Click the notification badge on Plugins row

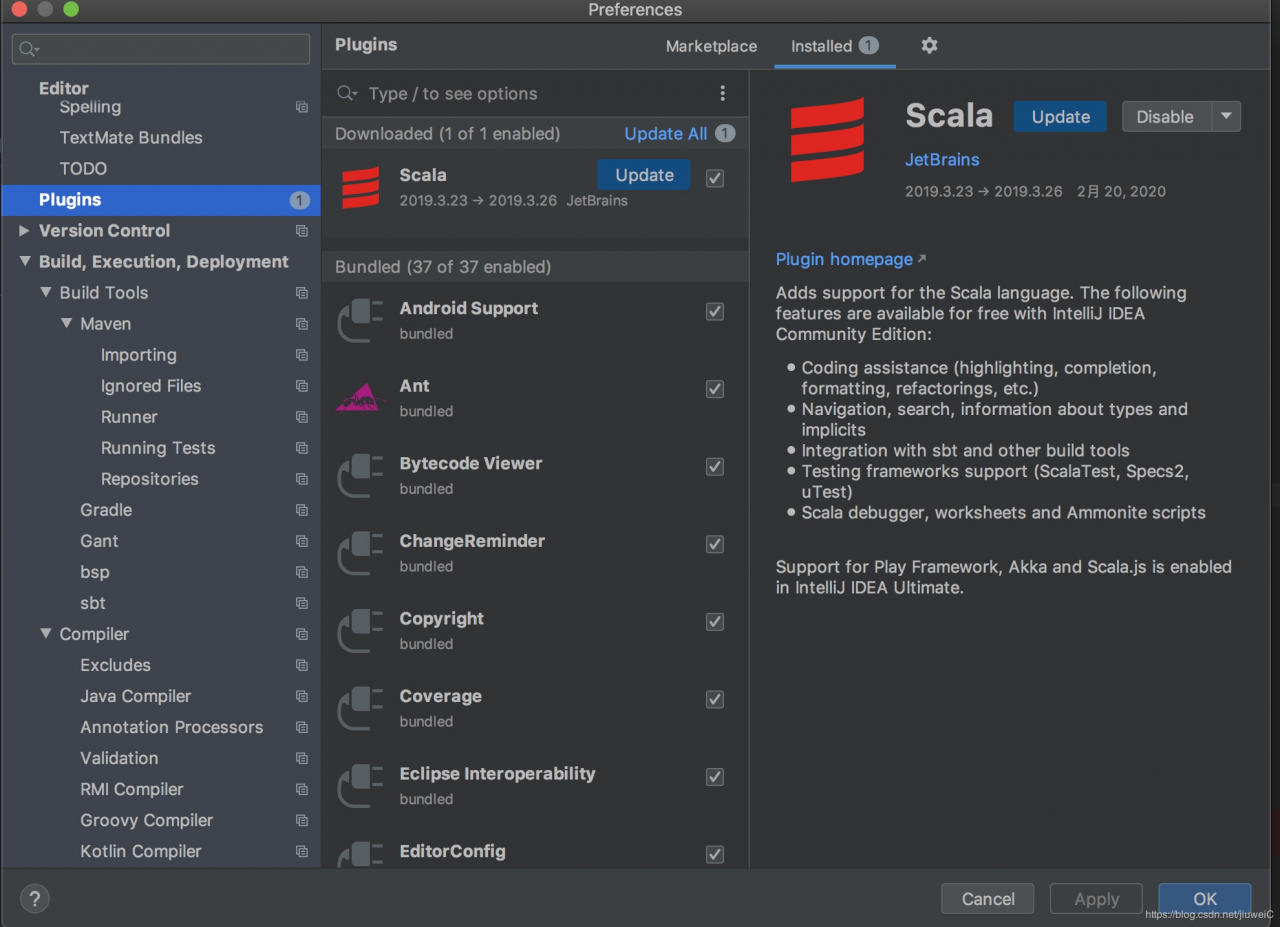(x=299, y=200)
